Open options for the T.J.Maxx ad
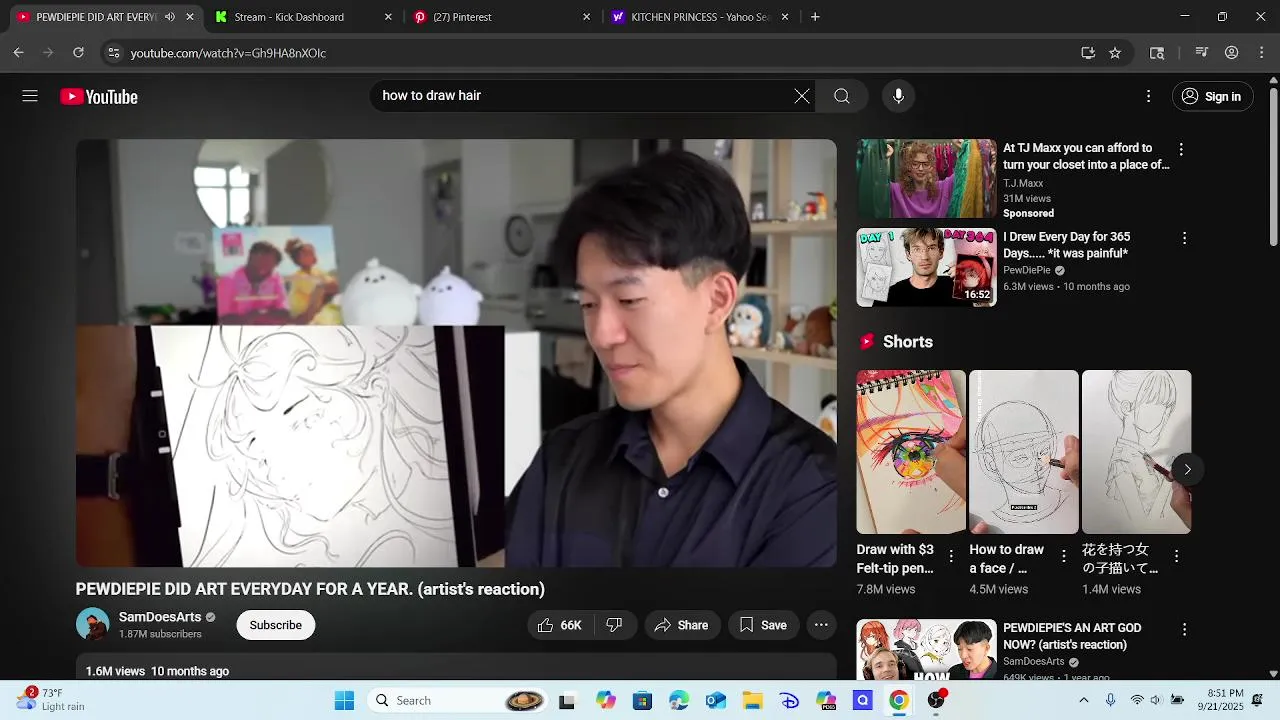The image size is (1280, 720). pos(1181,149)
